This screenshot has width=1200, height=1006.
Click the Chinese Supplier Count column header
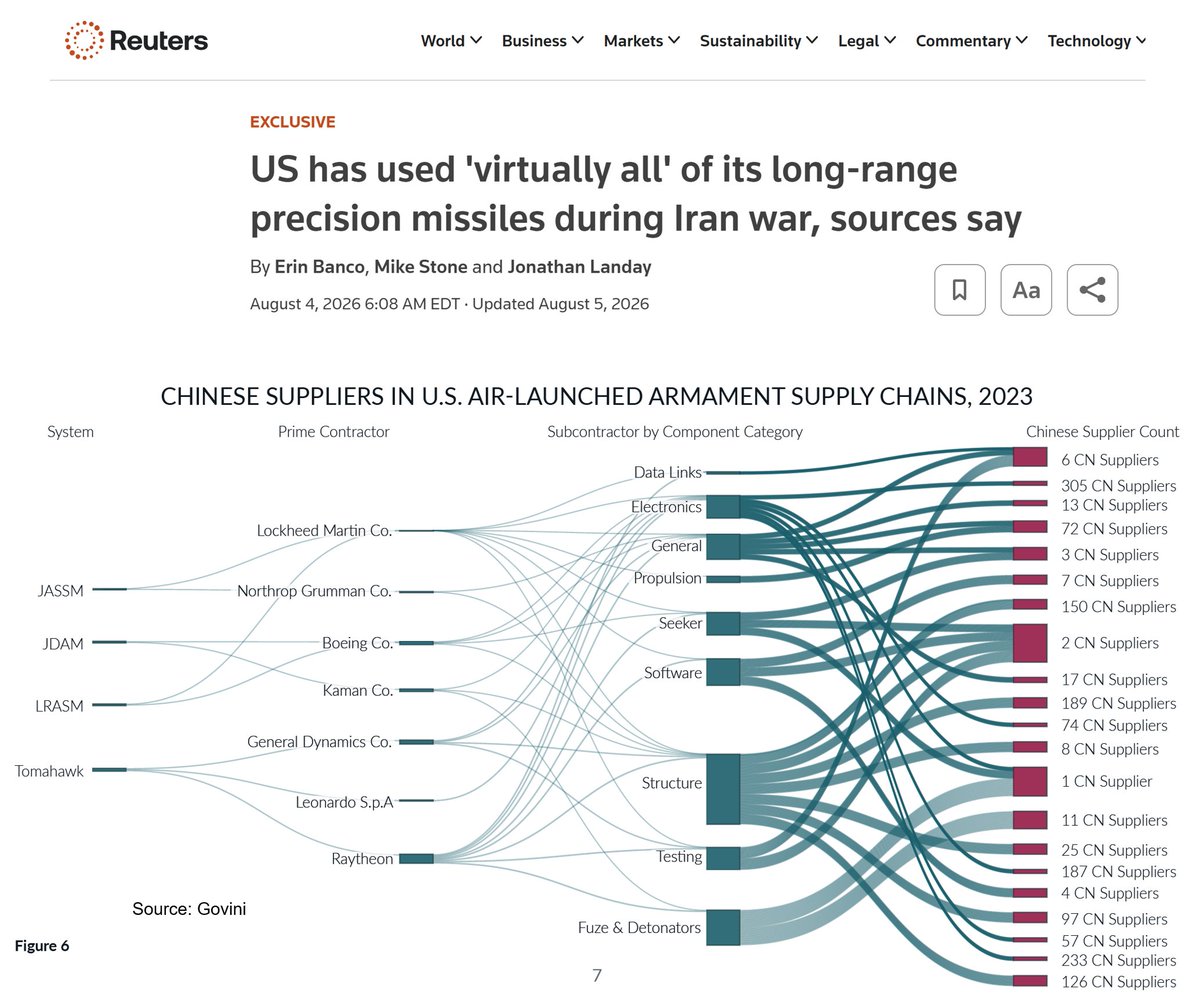click(1103, 432)
